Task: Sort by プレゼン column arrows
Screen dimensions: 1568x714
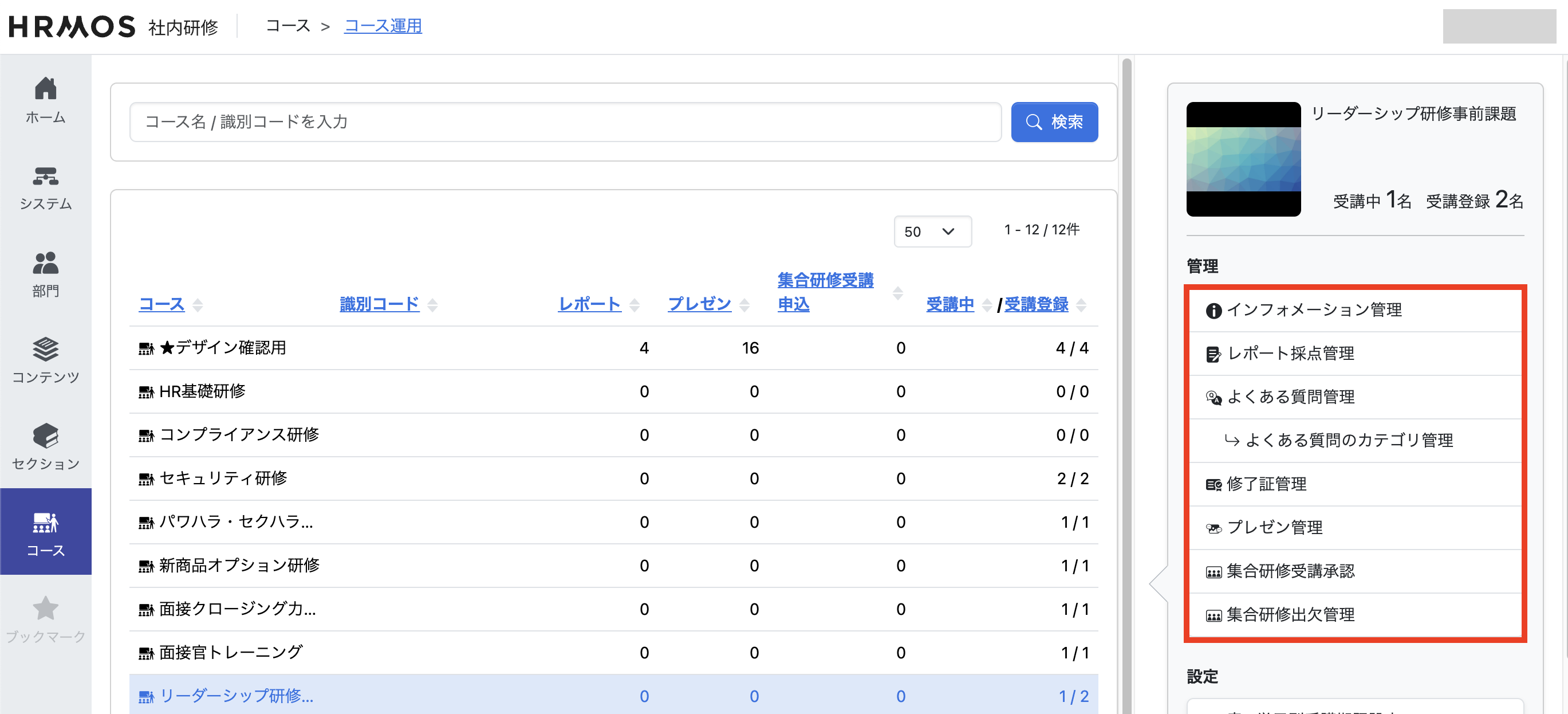Action: pyautogui.click(x=744, y=305)
